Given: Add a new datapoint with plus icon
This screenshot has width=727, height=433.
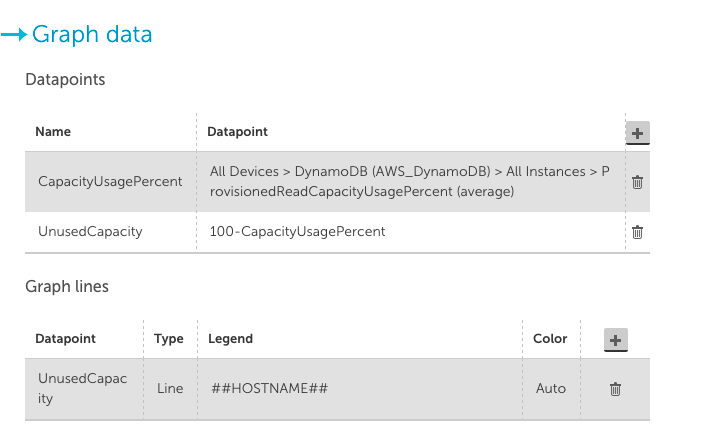Looking at the screenshot, I should click(638, 133).
